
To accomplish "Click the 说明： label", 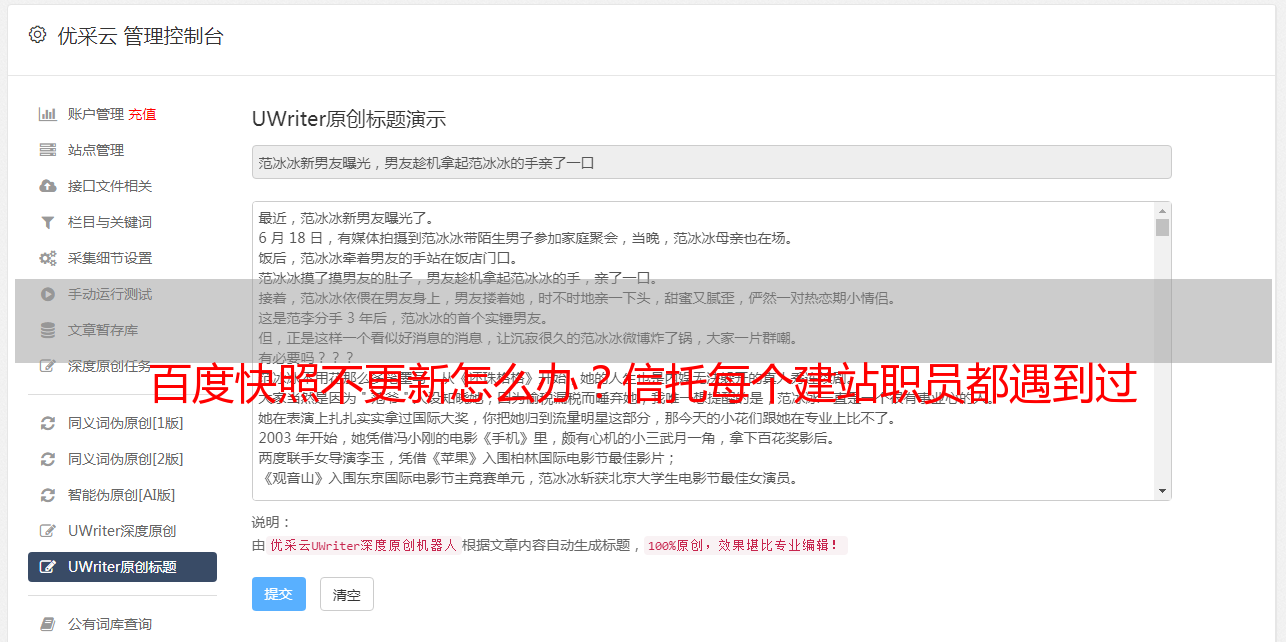I will click(x=272, y=522).
